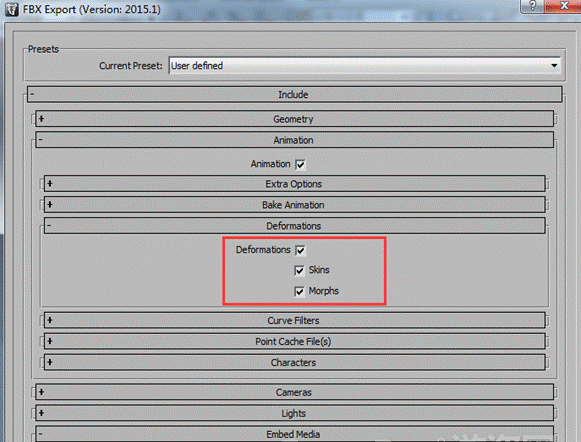Expand the Lights rollout
The image size is (581, 442).
coord(295,413)
